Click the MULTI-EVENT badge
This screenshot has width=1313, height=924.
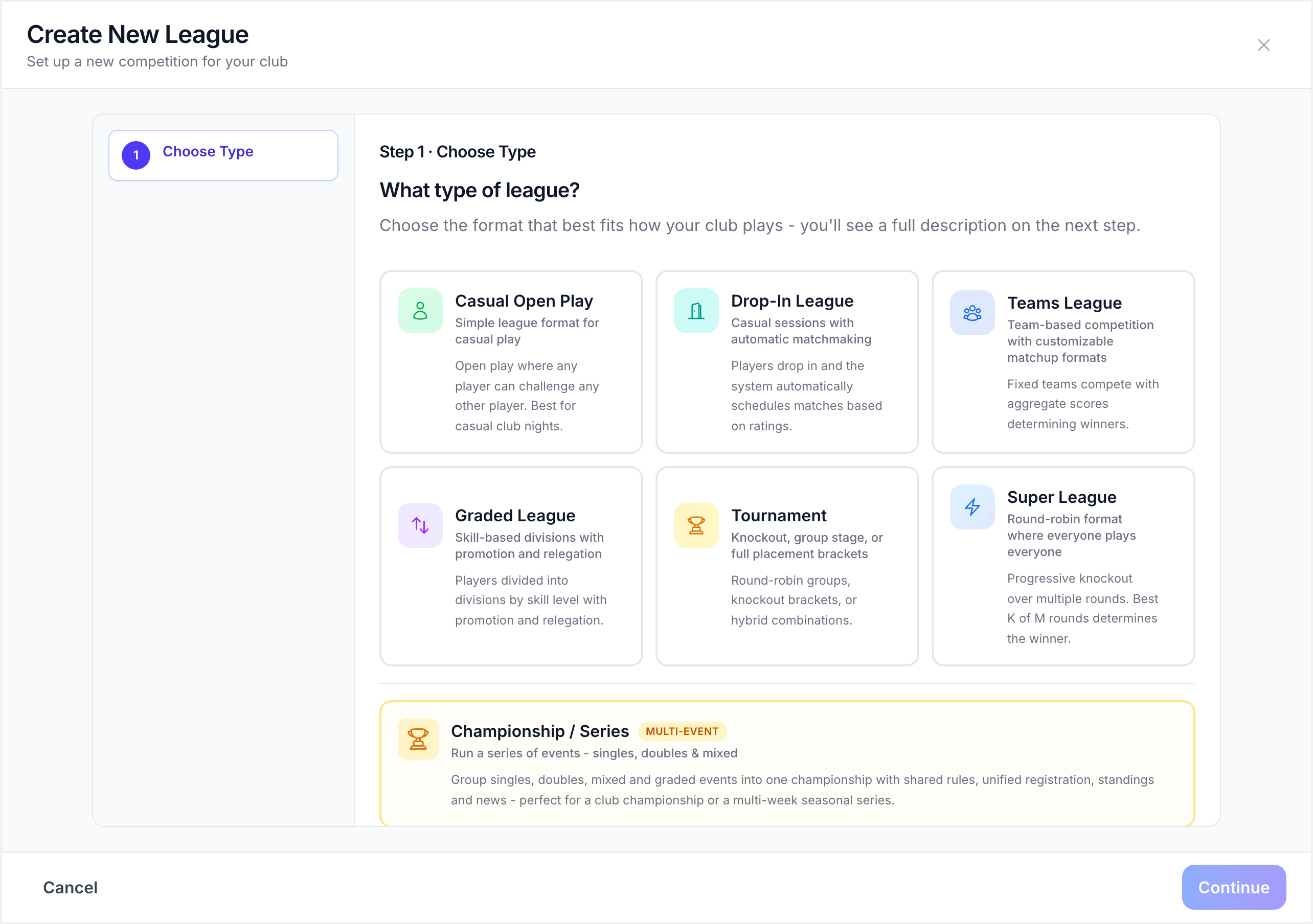click(682, 731)
